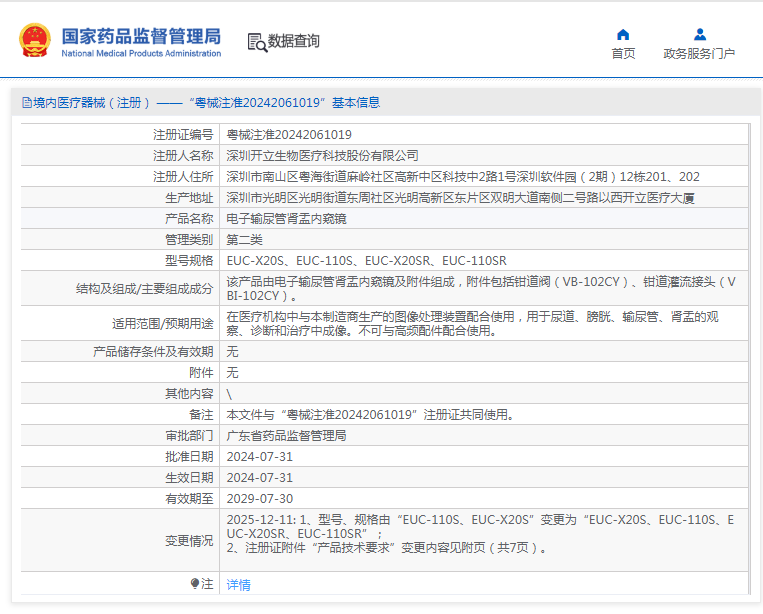Viewport: 763px width, 614px height.
Task: Click the 数据查询 heading text
Action: pos(294,41)
